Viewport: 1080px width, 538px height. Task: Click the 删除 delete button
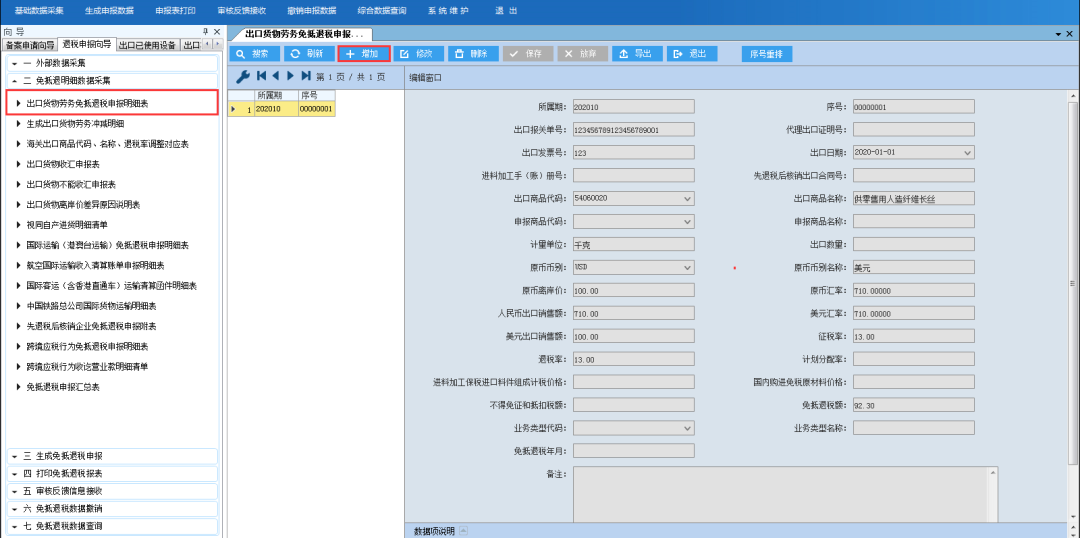[x=473, y=54]
